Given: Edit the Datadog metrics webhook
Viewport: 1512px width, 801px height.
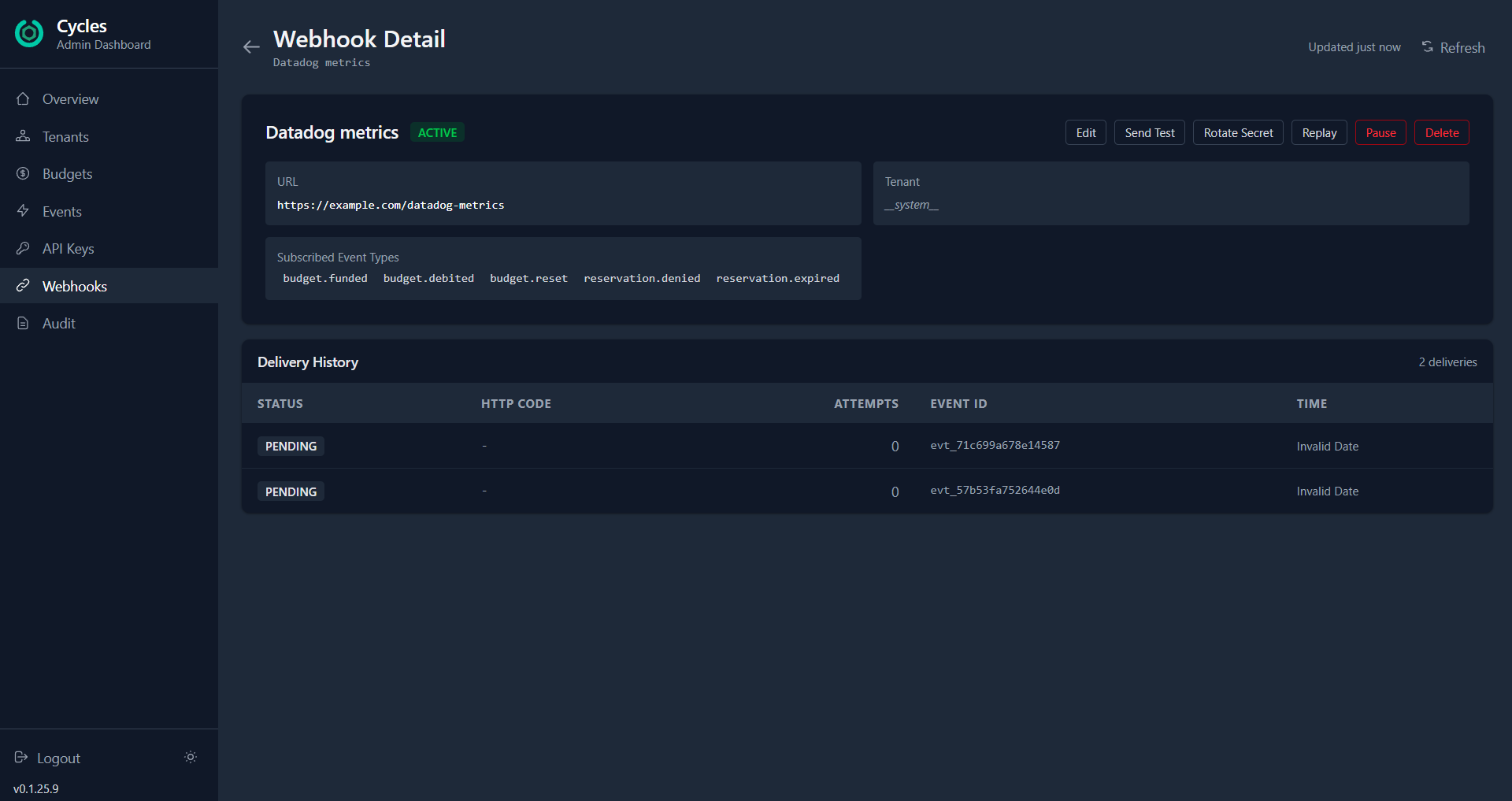Looking at the screenshot, I should tap(1085, 132).
